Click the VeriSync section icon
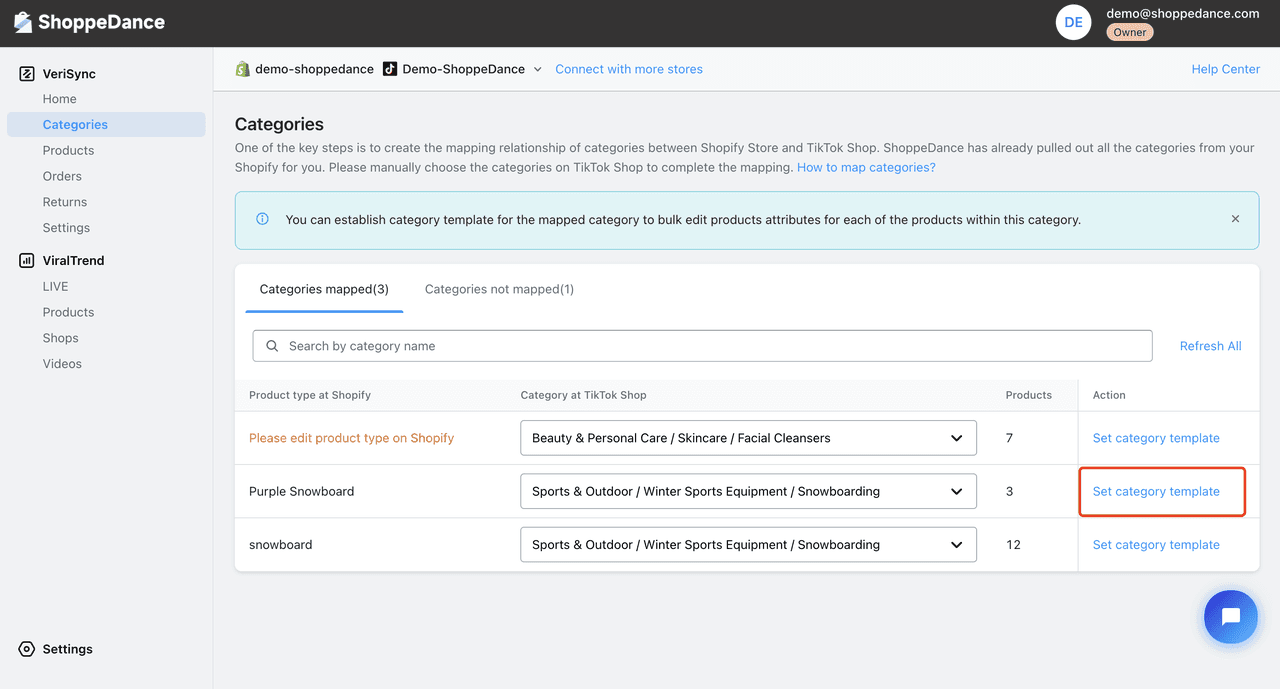 pos(27,74)
